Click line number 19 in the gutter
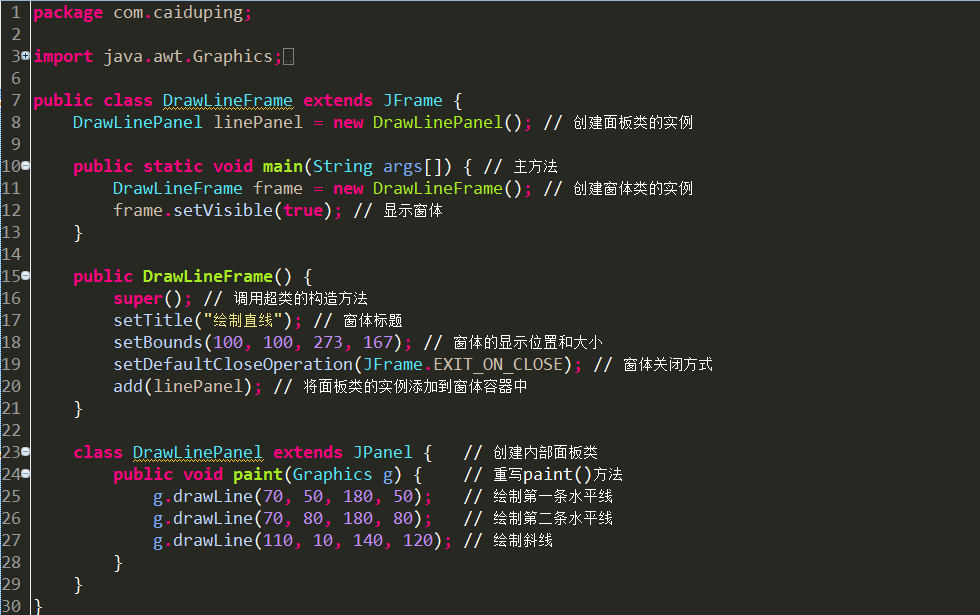The height and width of the screenshot is (615, 980). point(11,364)
